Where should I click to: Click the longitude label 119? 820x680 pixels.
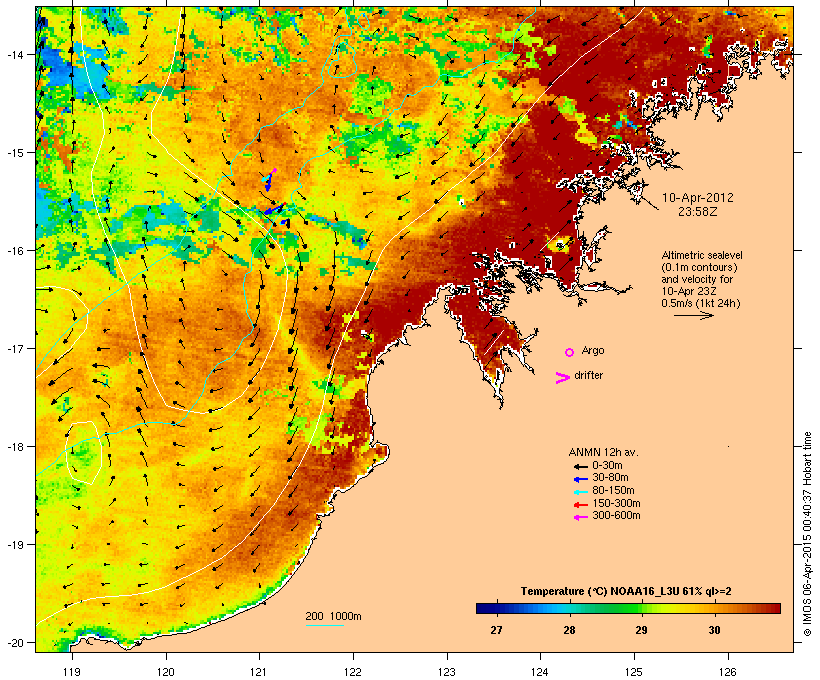(x=72, y=672)
